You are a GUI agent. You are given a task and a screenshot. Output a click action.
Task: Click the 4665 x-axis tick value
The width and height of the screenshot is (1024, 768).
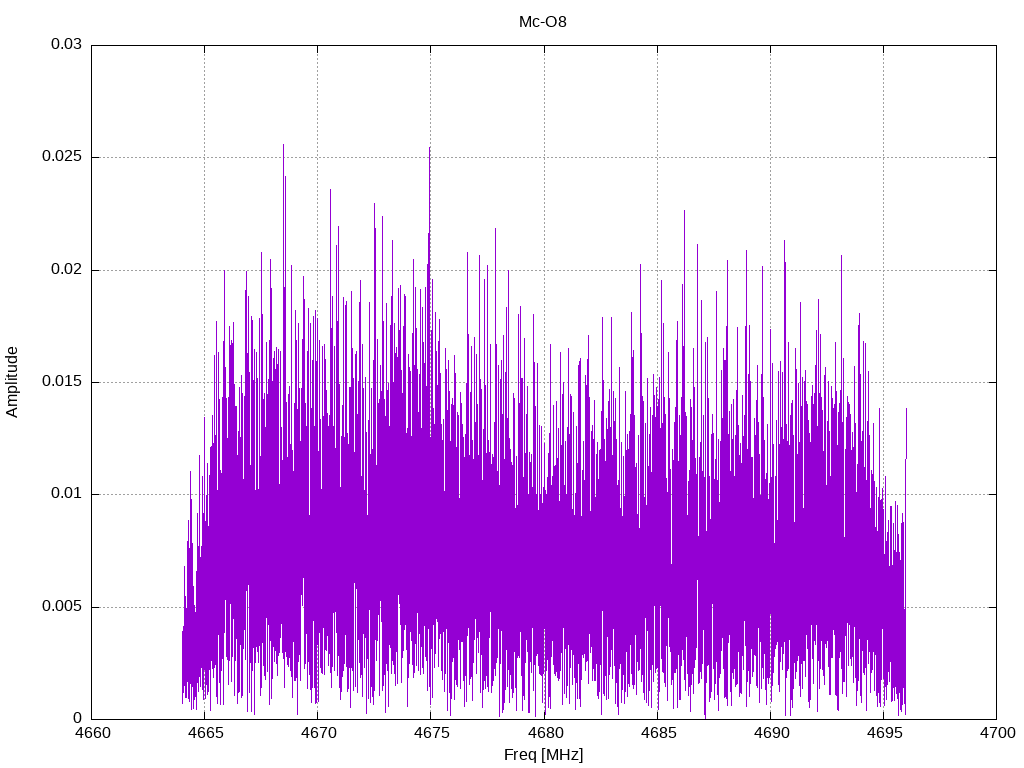click(x=205, y=733)
